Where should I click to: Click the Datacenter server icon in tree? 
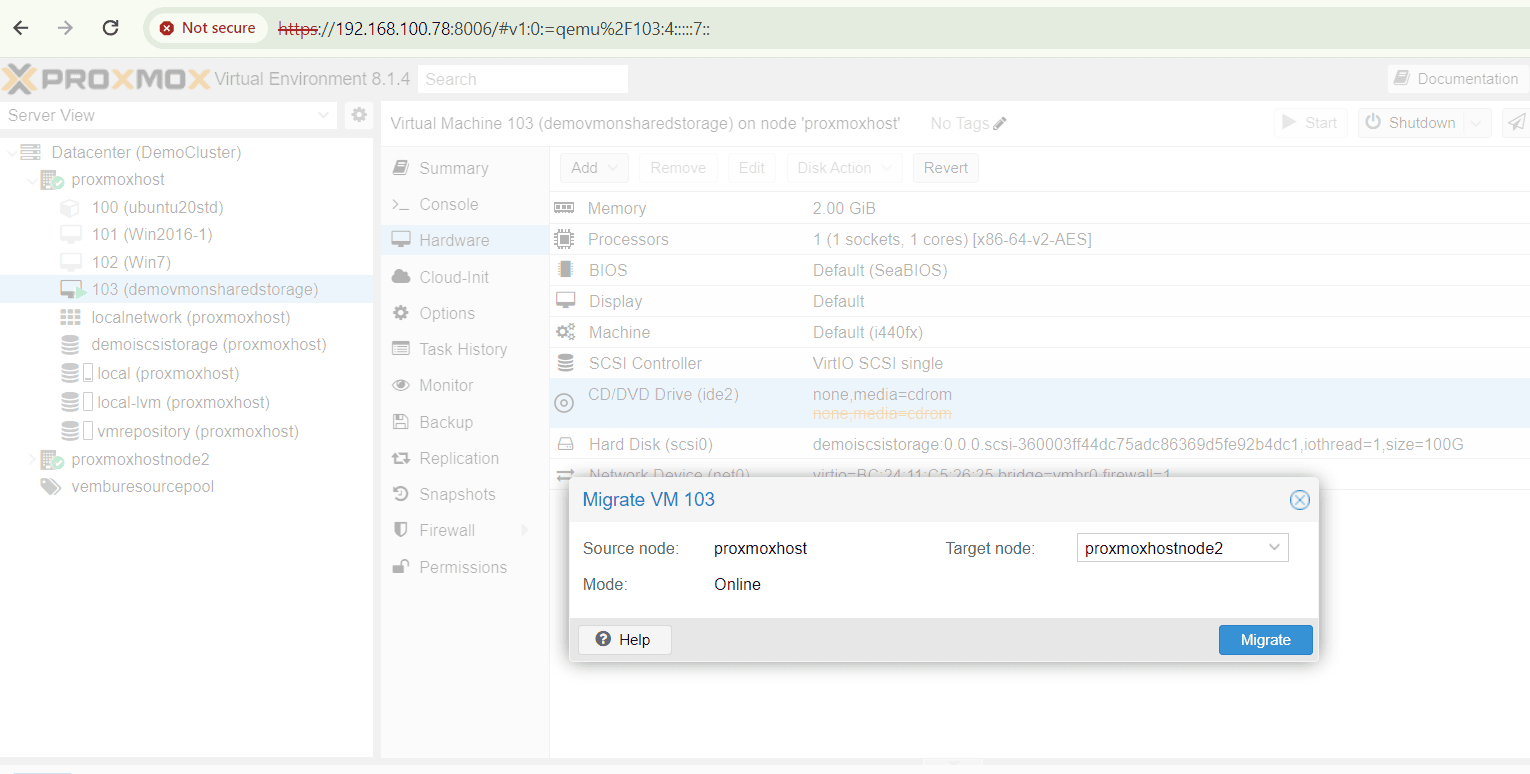pos(31,152)
